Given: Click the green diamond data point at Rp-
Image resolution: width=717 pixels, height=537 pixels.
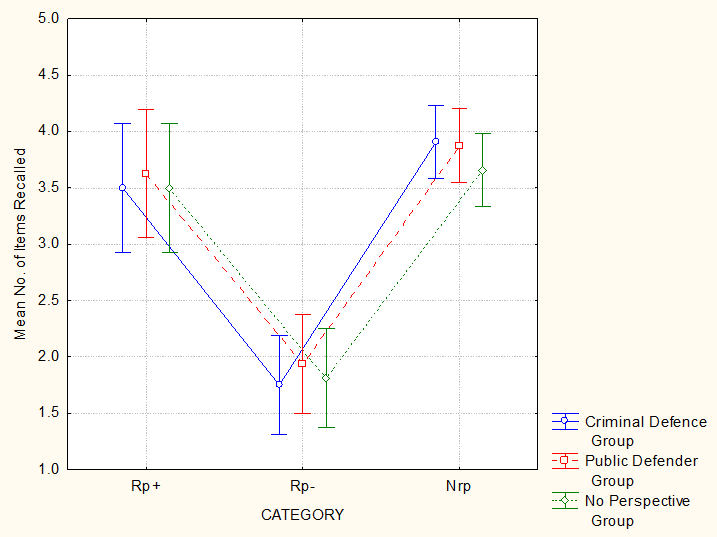Looking at the screenshot, I should pyautogui.click(x=326, y=378).
